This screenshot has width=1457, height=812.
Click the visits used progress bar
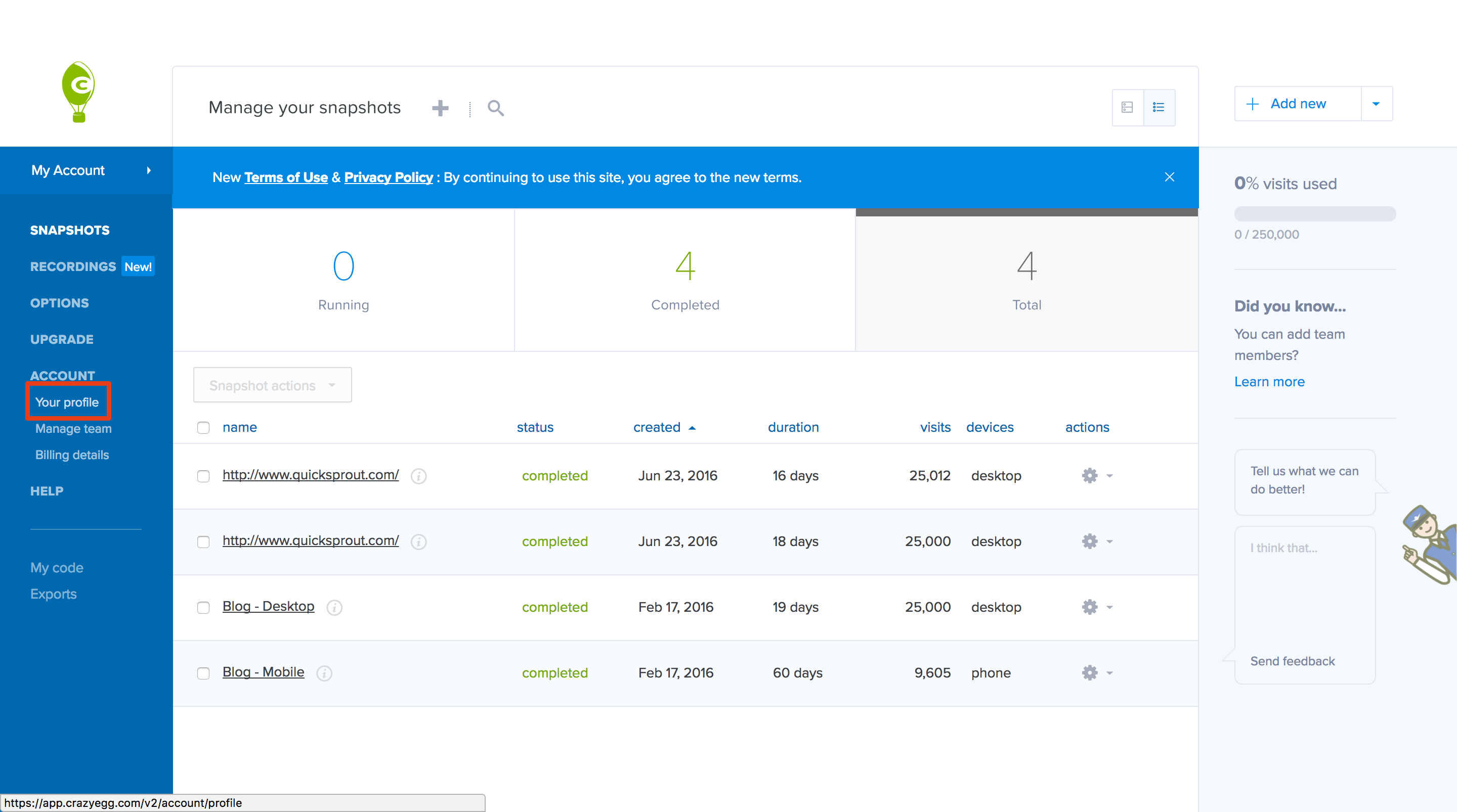[x=1314, y=214]
